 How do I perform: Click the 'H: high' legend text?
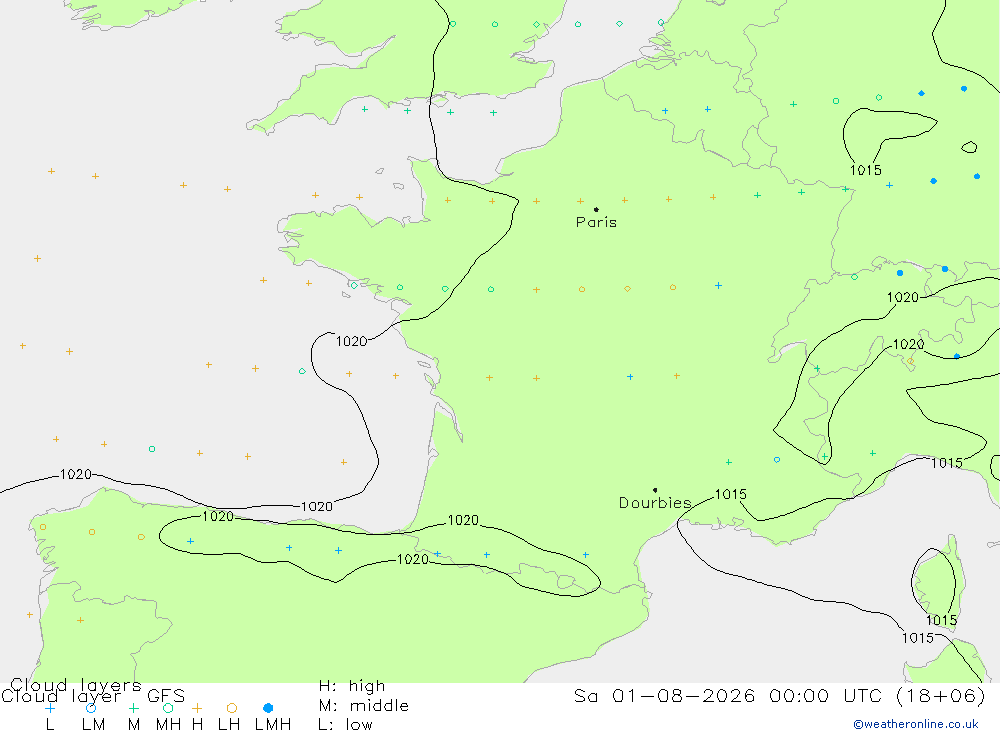pyautogui.click(x=352, y=686)
